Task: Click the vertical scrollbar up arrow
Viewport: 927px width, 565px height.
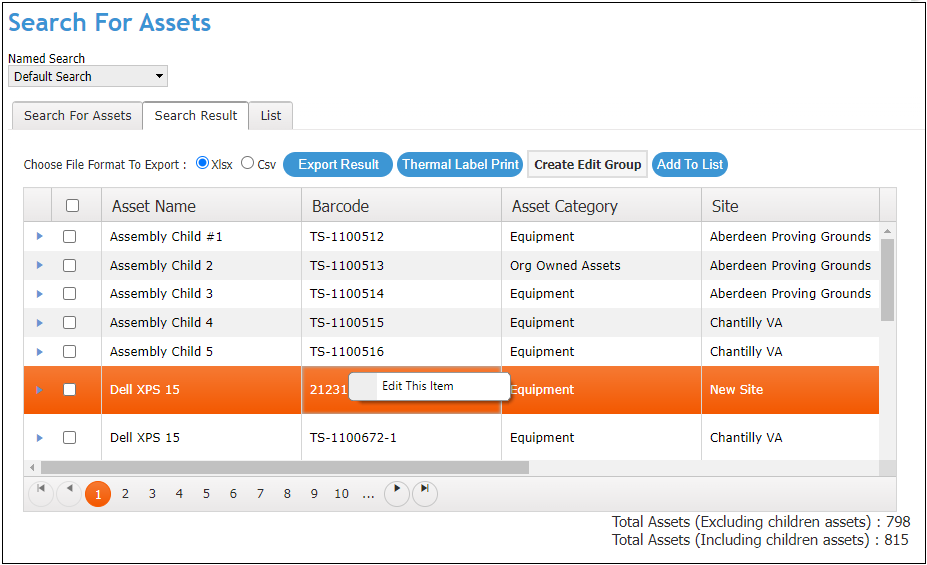Action: click(887, 231)
